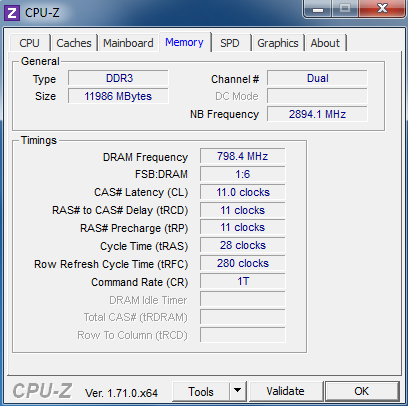The image size is (408, 406).
Task: Click the CPU-Z title bar text
Action: (42, 13)
